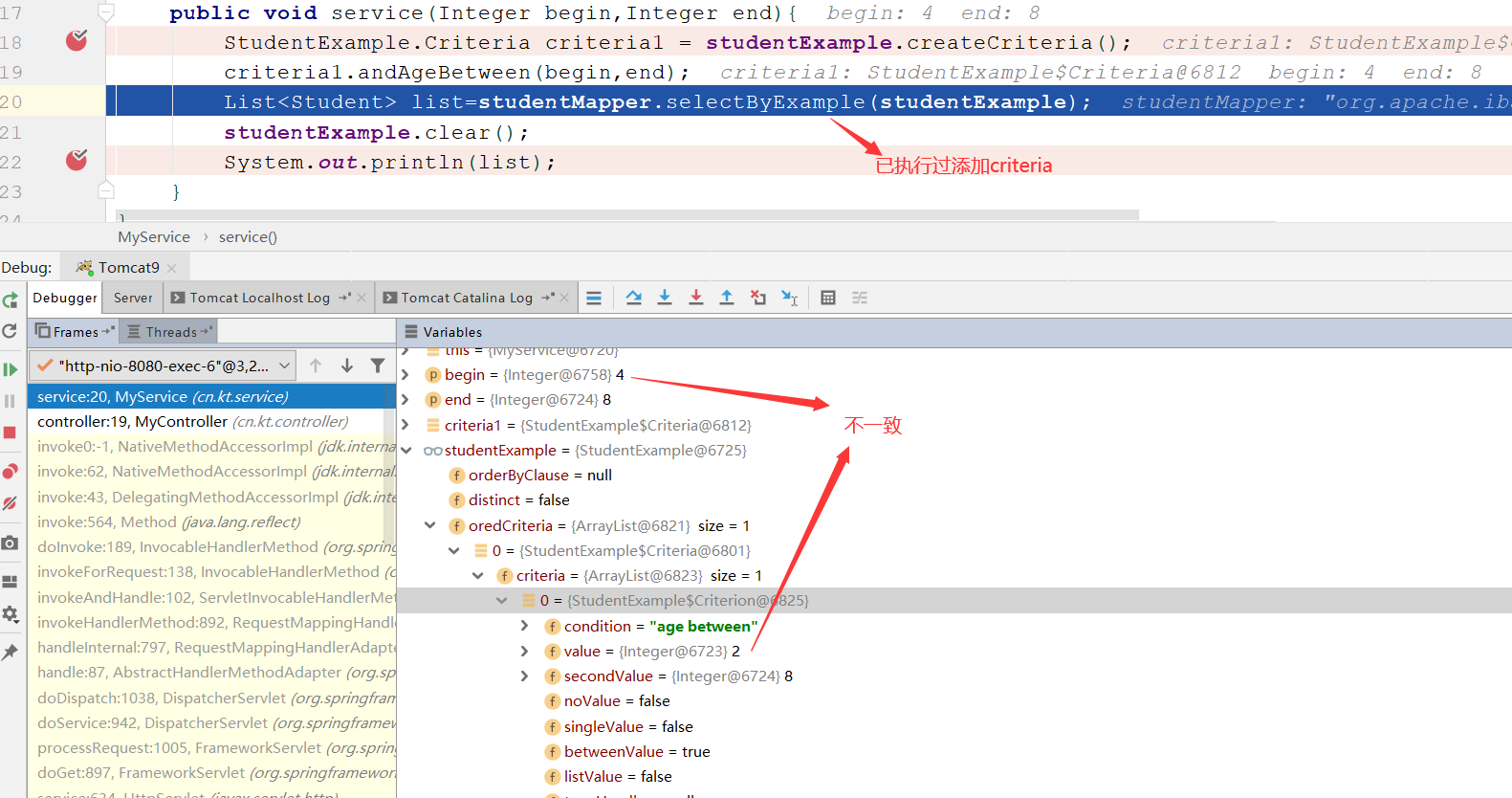Click the Drop Frame icon

coord(758,298)
